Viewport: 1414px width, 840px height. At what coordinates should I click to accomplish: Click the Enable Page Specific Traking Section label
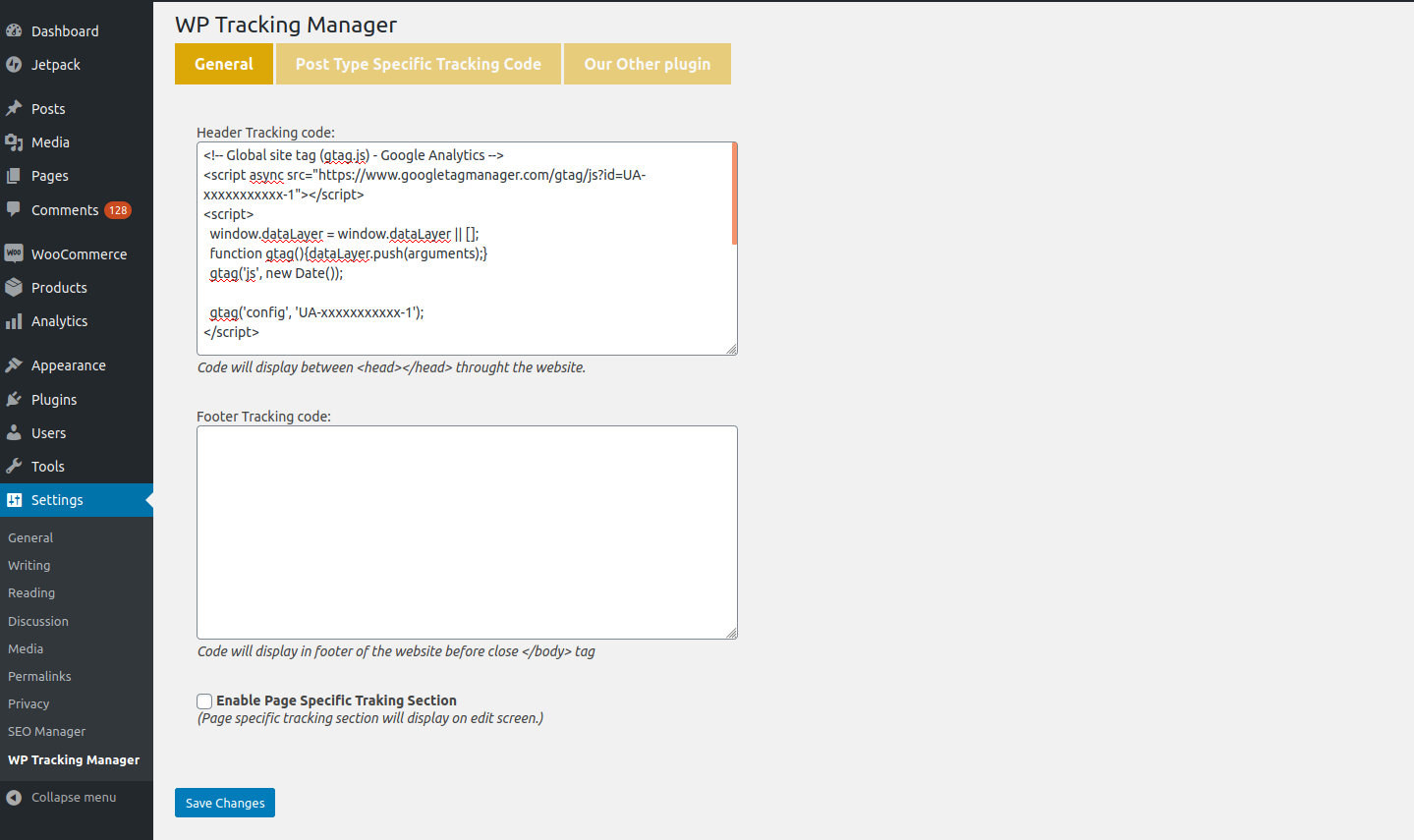336,700
